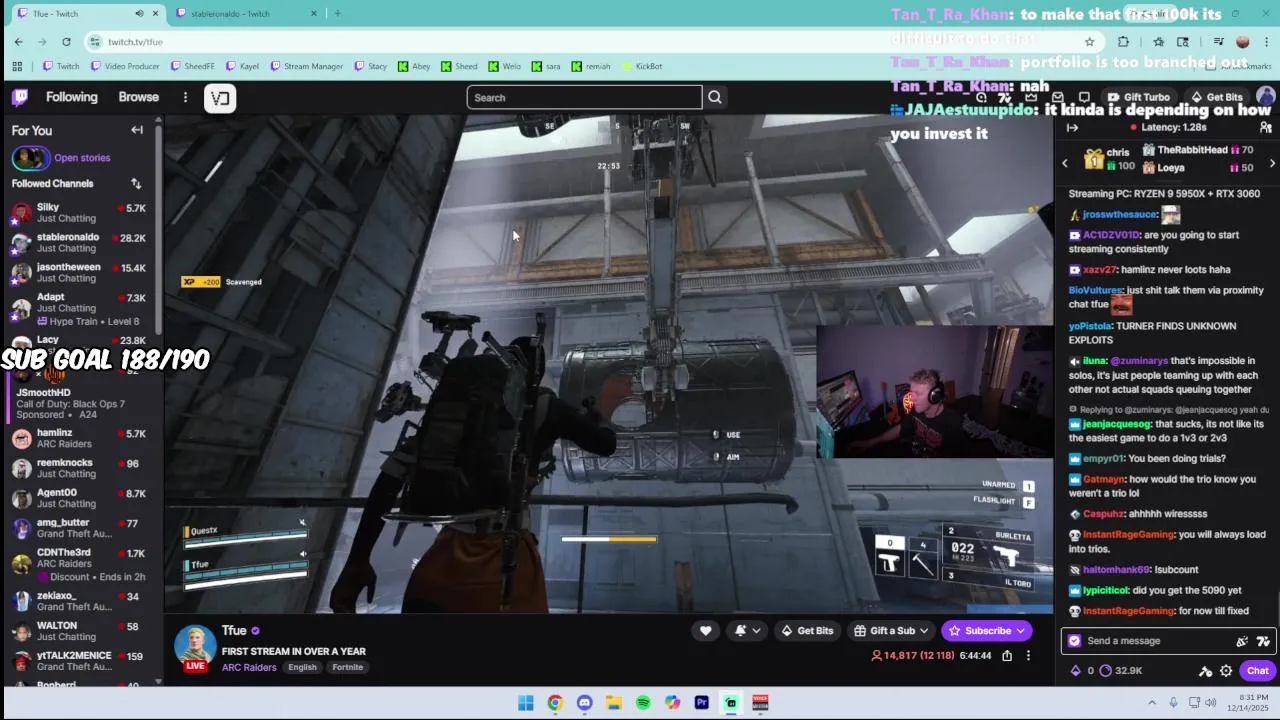Reload the page

click(x=66, y=41)
